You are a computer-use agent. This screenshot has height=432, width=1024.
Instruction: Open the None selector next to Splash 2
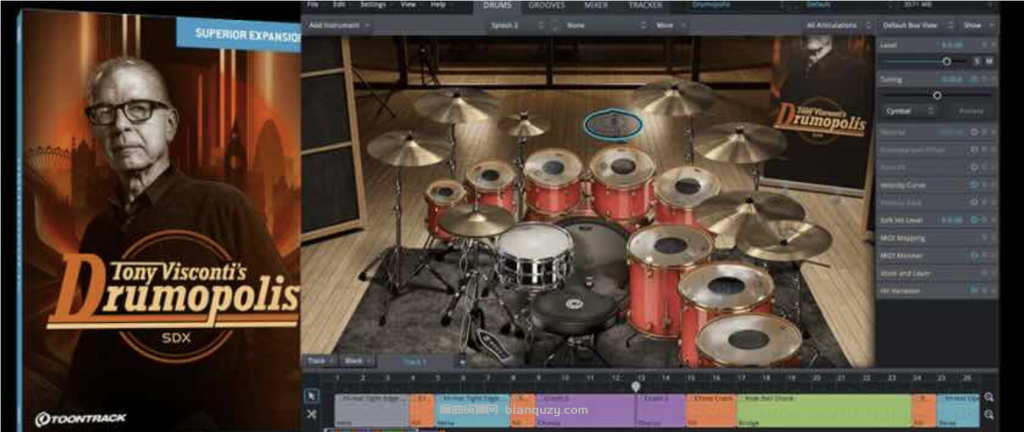[x=606, y=25]
